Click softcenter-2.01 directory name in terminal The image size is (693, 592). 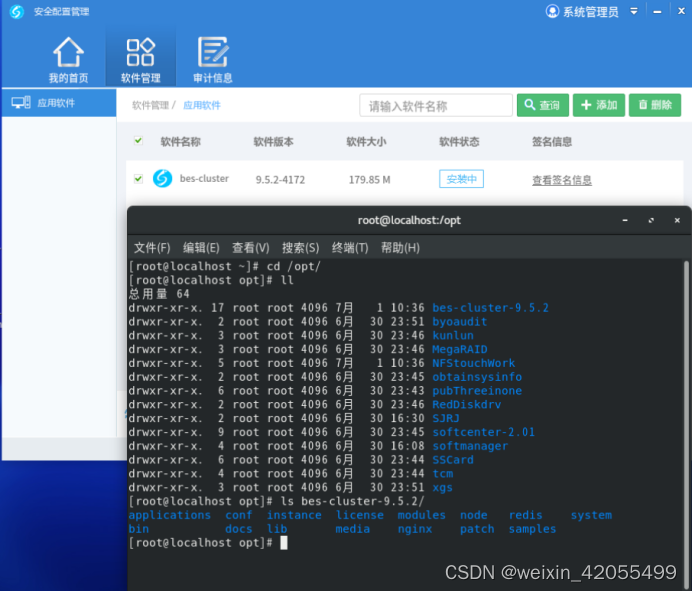click(484, 432)
